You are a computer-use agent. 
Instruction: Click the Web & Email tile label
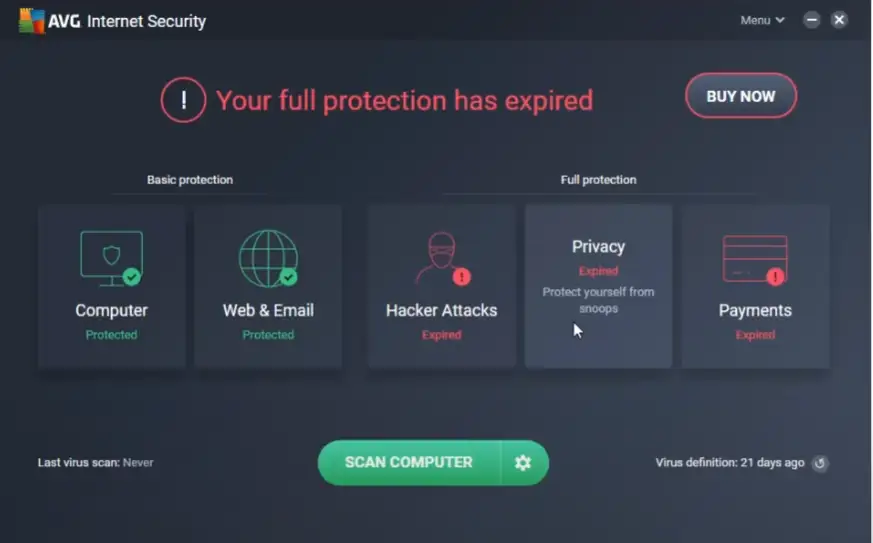268,310
